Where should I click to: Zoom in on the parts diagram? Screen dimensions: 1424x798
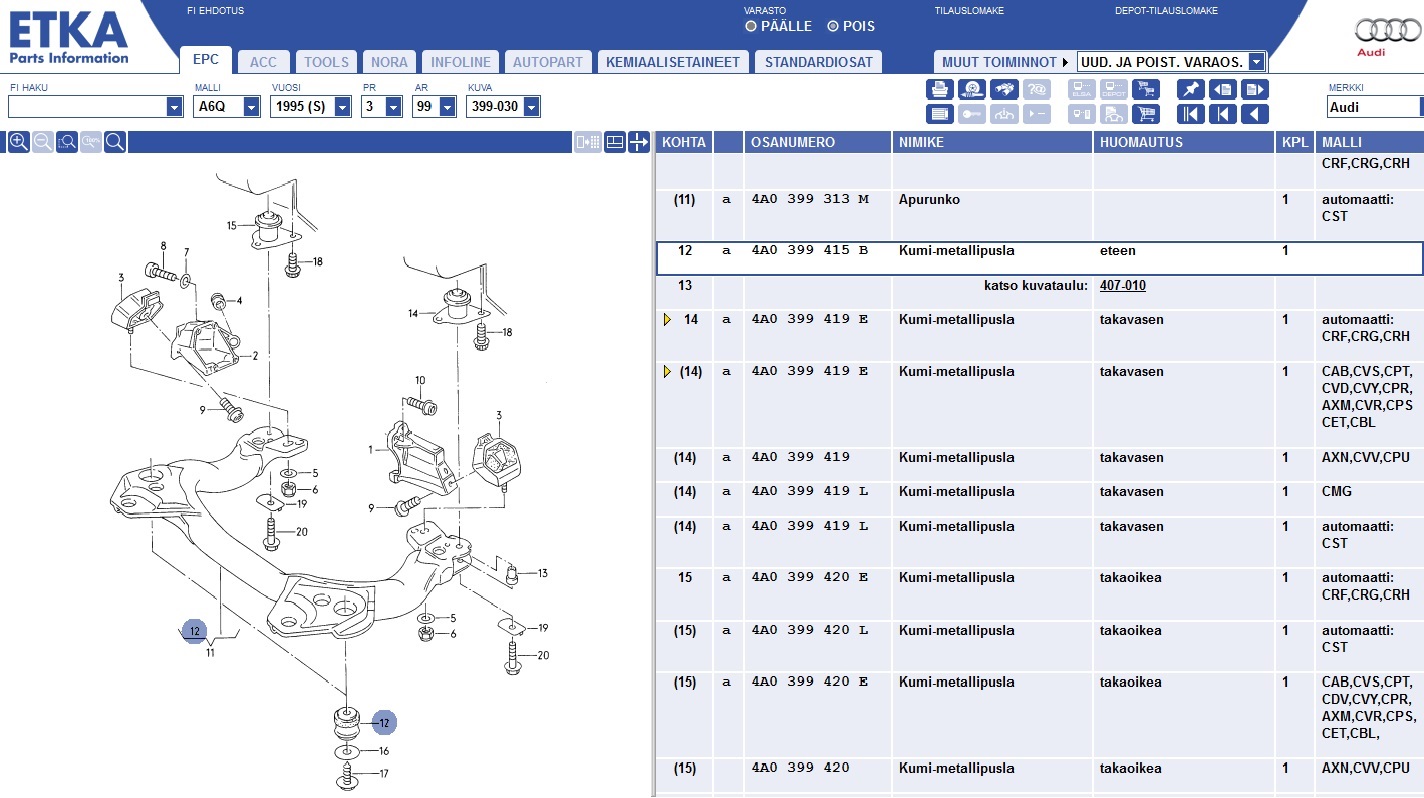pos(18,142)
